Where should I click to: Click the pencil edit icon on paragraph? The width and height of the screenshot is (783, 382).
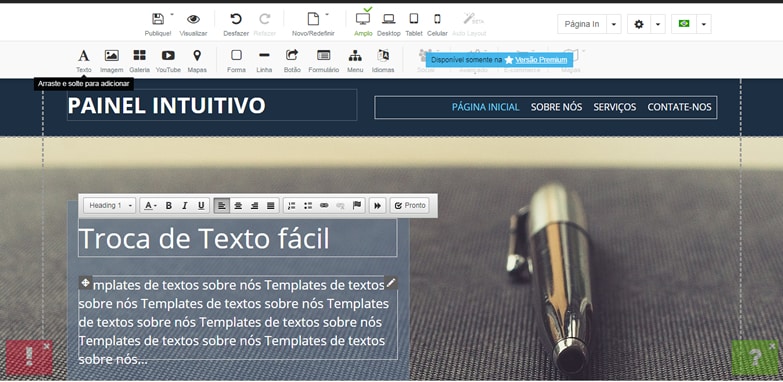coord(391,283)
